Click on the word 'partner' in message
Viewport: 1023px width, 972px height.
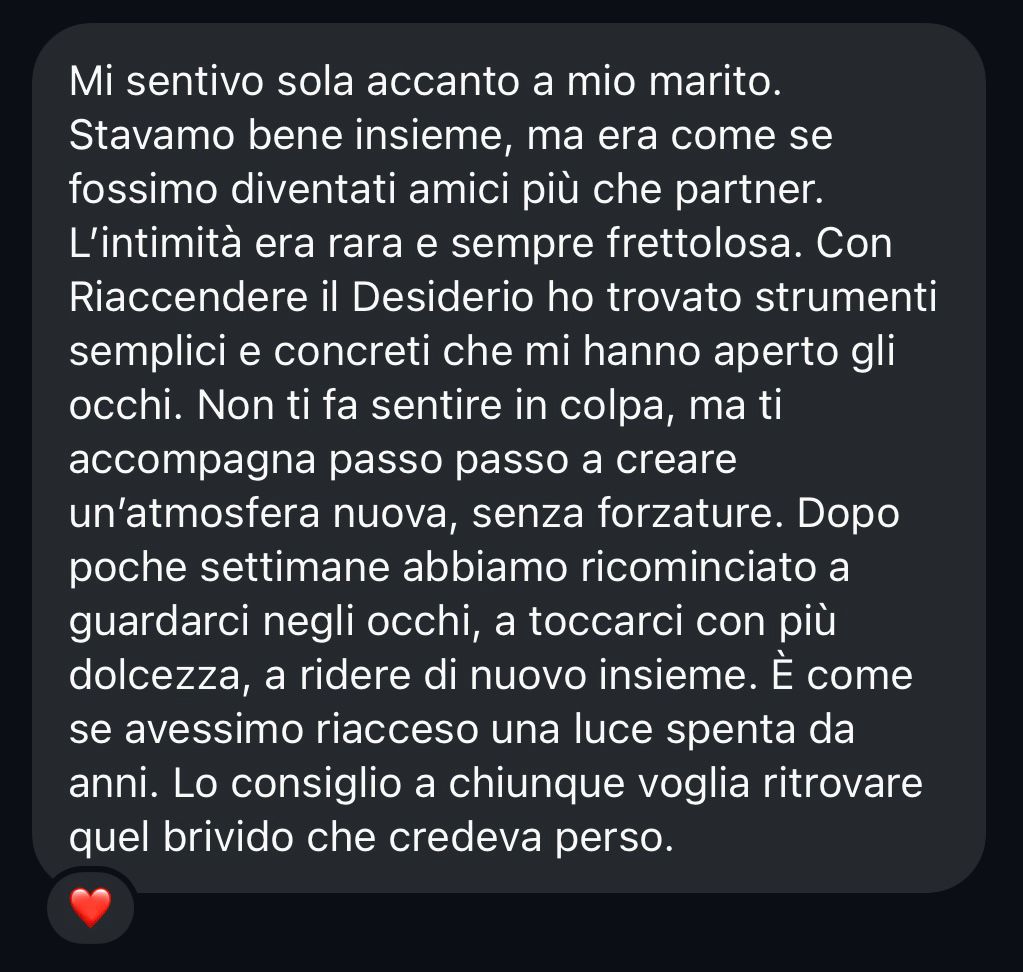(x=744, y=190)
